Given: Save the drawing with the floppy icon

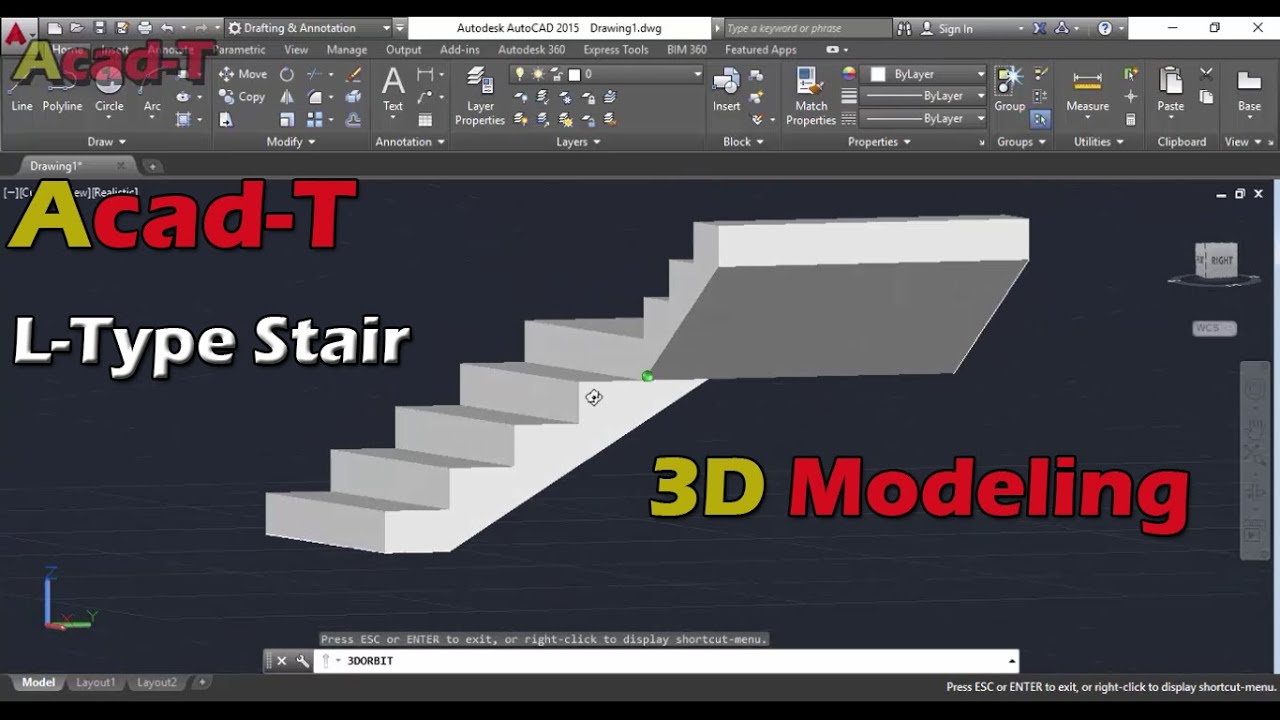Looking at the screenshot, I should (99, 28).
